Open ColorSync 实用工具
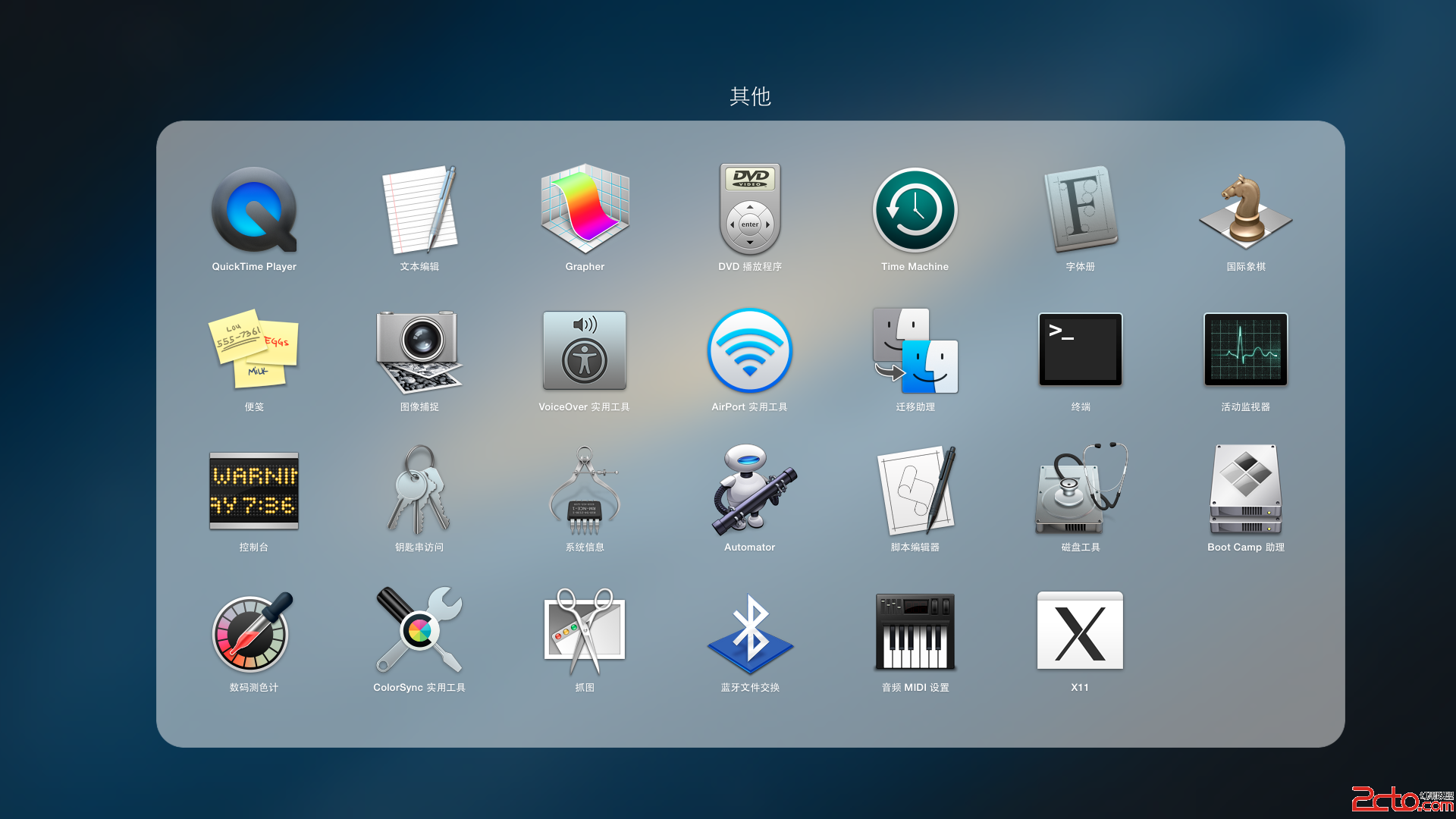Image resolution: width=1456 pixels, height=819 pixels. [419, 631]
